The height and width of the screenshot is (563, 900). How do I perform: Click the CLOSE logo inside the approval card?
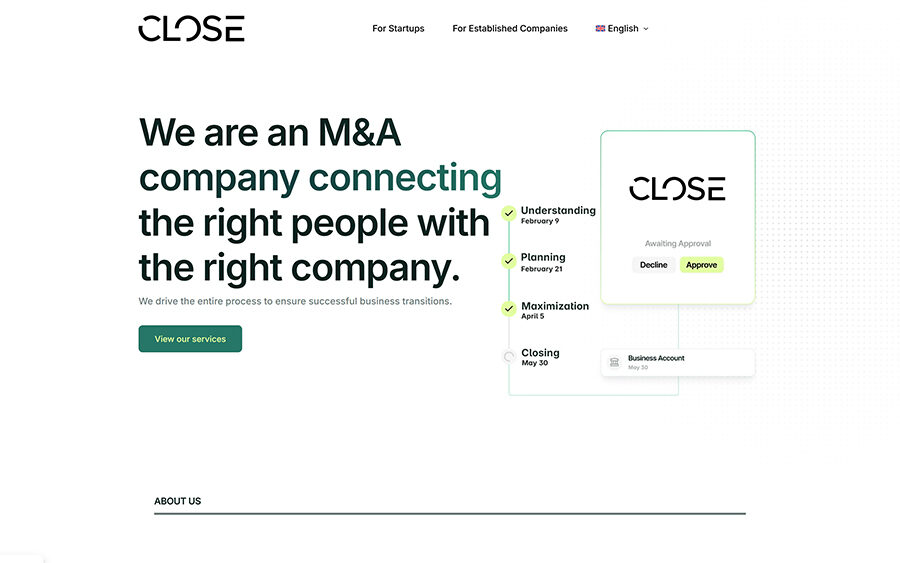point(677,188)
